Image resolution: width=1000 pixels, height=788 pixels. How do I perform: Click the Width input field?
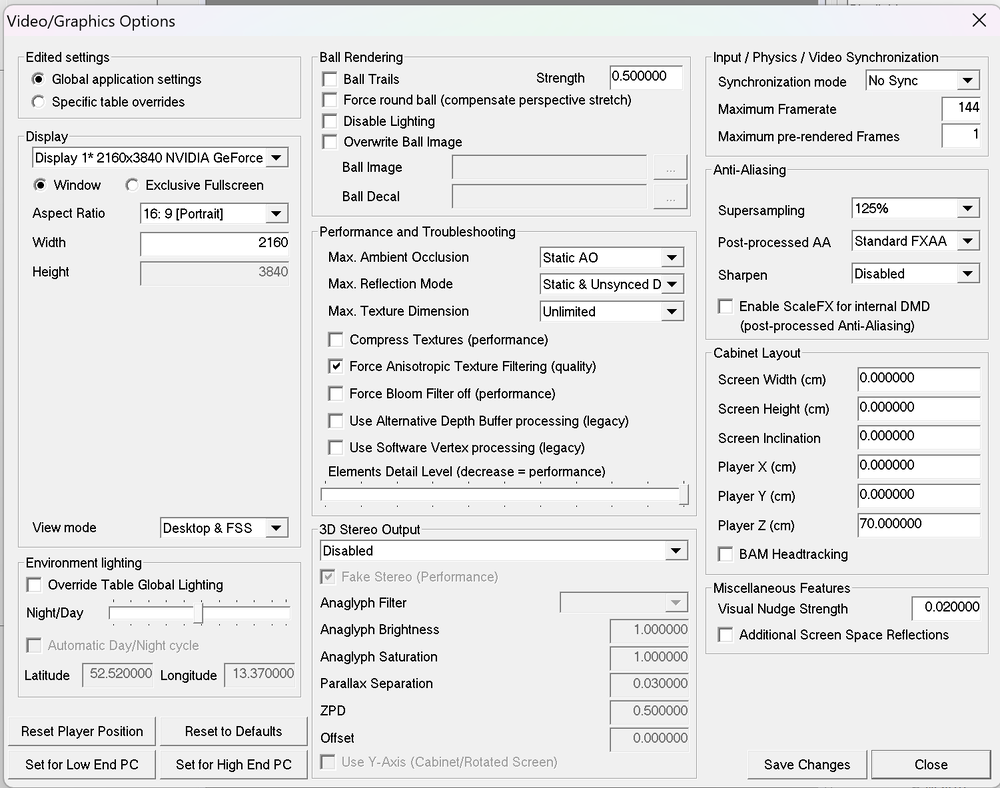coord(215,243)
